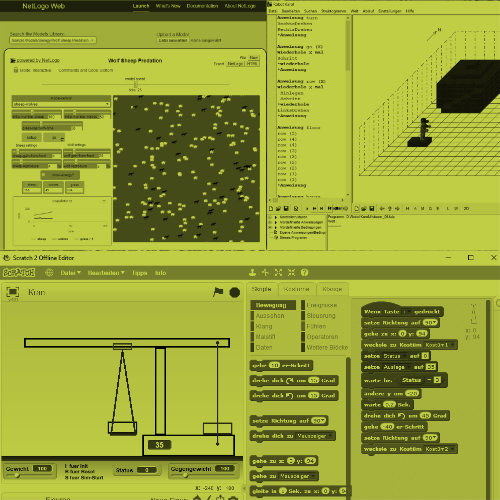Click the green flag in Scratch
The width and height of the screenshot is (500, 500).
click(x=218, y=292)
